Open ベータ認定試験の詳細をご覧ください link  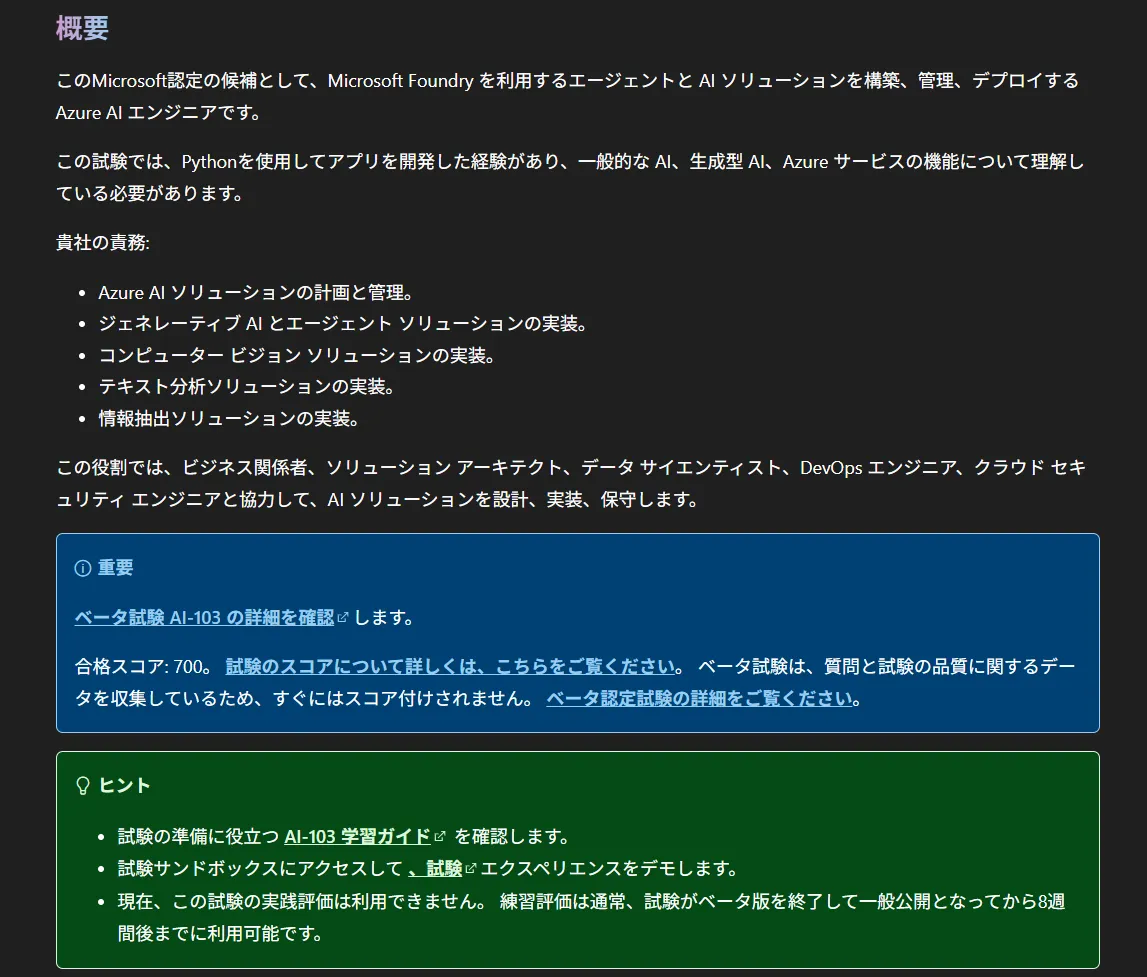[x=700, y=698]
